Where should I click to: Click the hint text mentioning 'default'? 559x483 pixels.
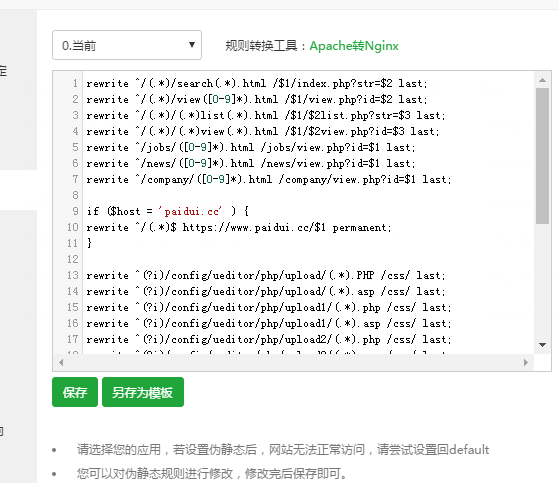[x=283, y=449]
